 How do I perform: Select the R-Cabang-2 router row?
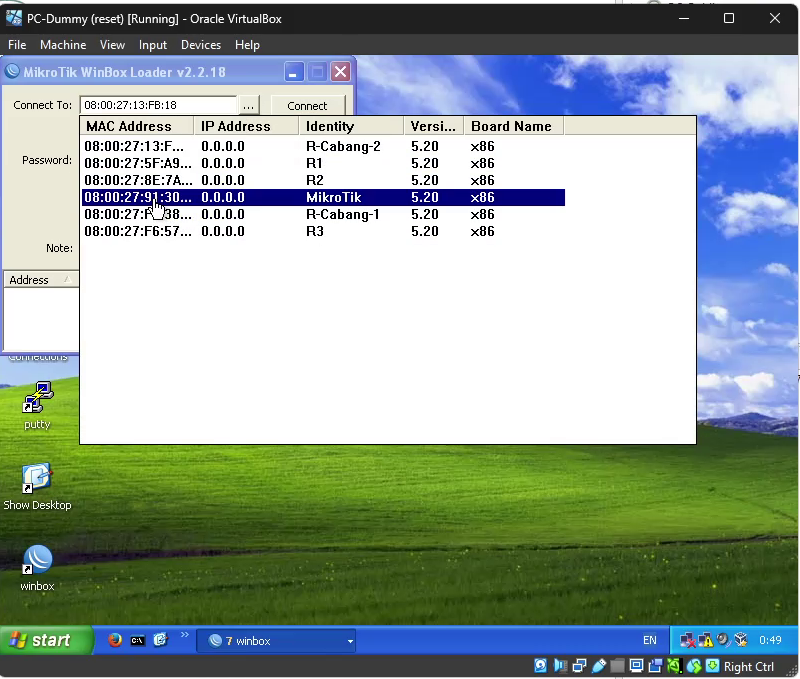tap(323, 146)
